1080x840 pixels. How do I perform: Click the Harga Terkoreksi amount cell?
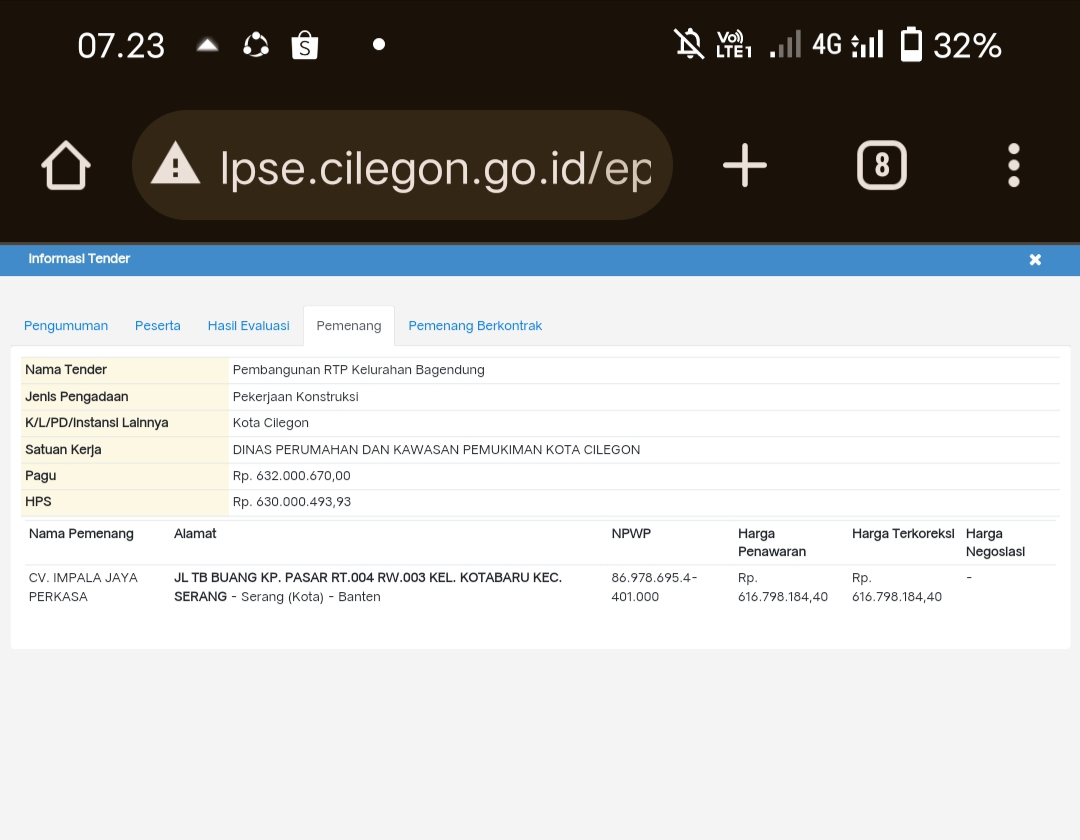(897, 587)
